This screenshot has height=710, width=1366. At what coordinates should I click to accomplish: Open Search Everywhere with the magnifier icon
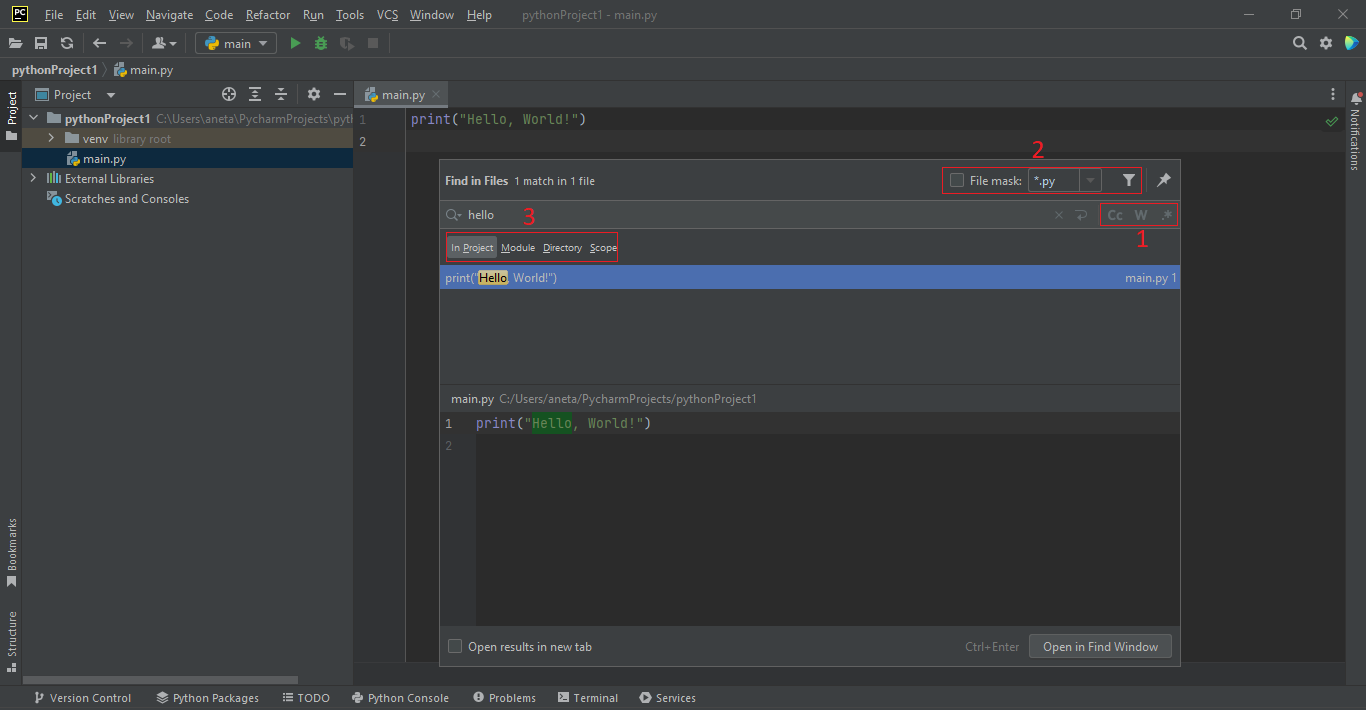[x=1299, y=43]
